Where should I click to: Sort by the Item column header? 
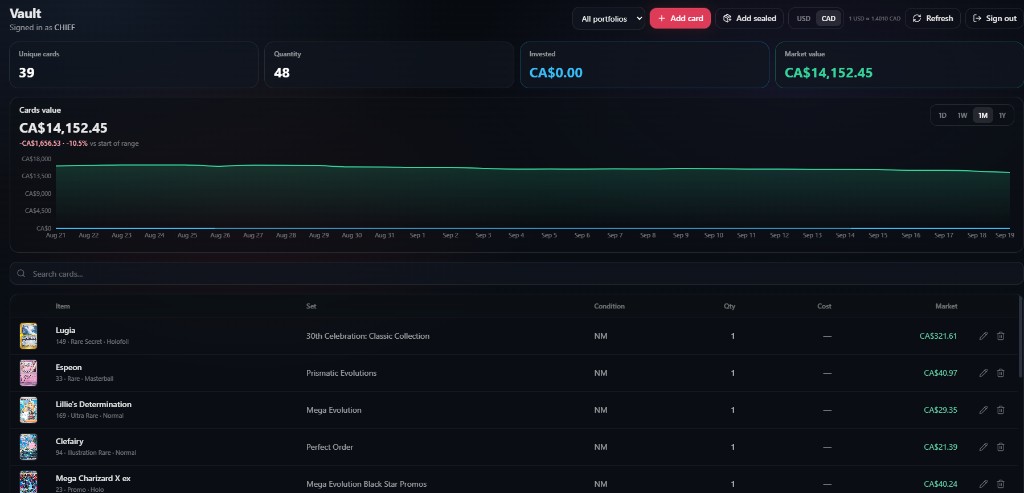[x=63, y=306]
